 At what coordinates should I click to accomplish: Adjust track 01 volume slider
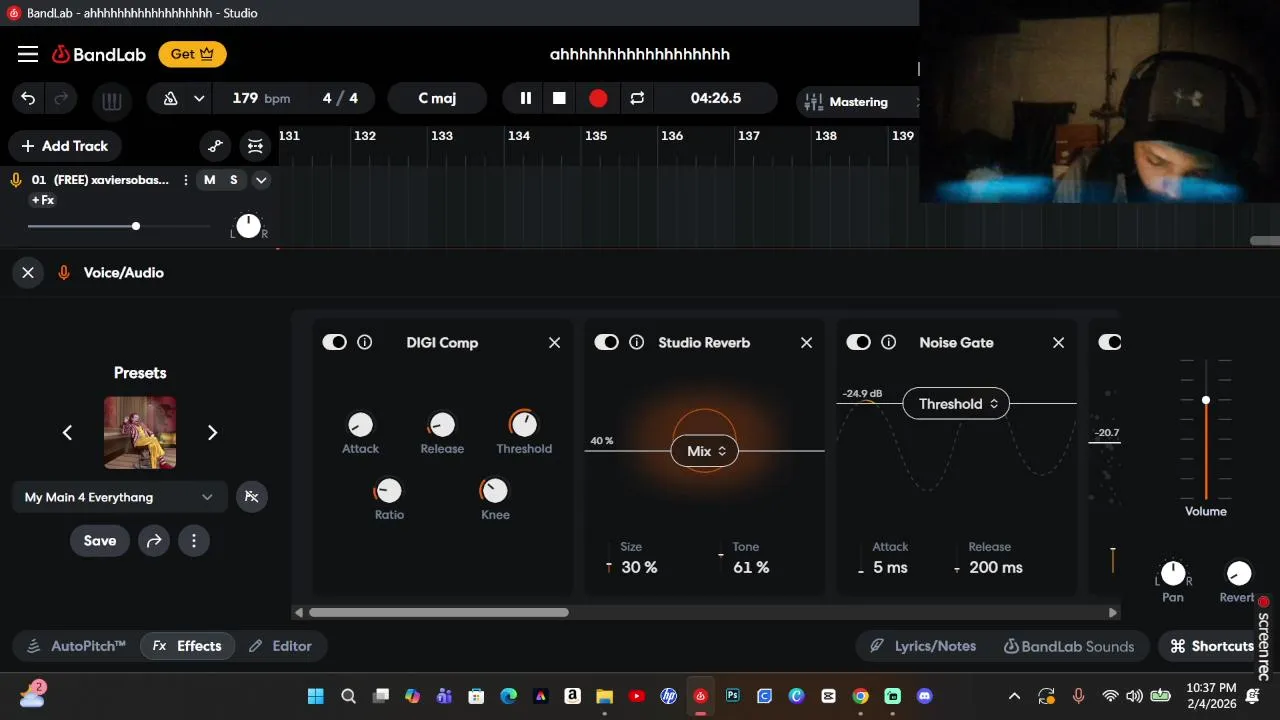(x=119, y=226)
